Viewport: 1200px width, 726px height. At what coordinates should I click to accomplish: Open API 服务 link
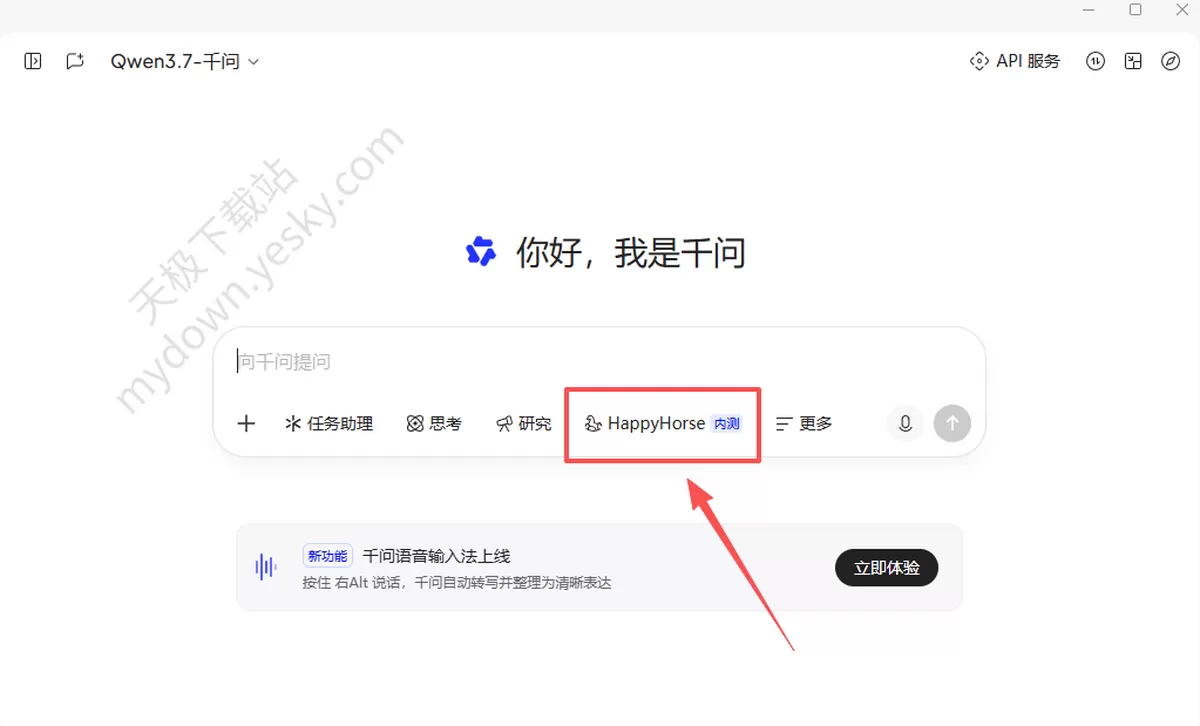pos(1014,61)
